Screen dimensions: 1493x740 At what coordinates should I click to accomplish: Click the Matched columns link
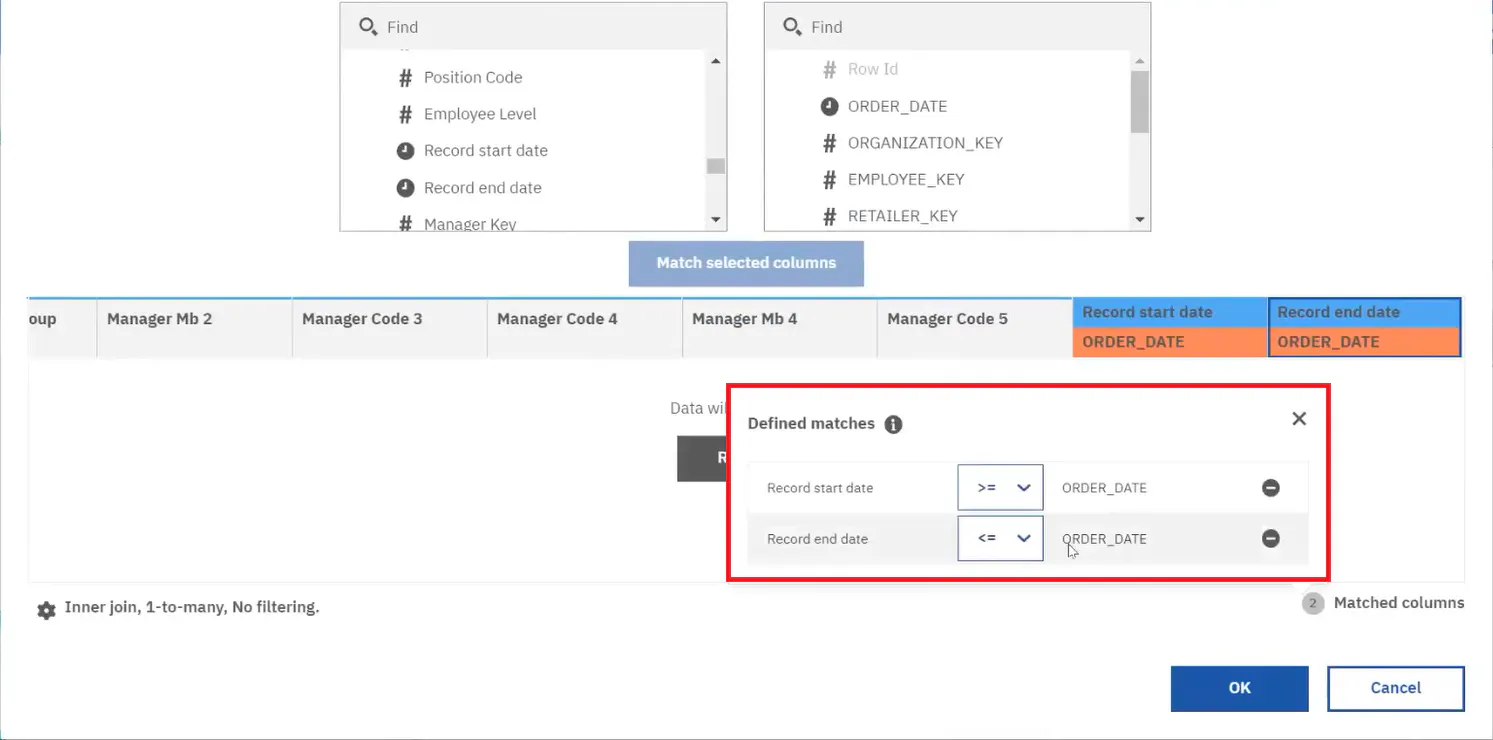(1398, 603)
